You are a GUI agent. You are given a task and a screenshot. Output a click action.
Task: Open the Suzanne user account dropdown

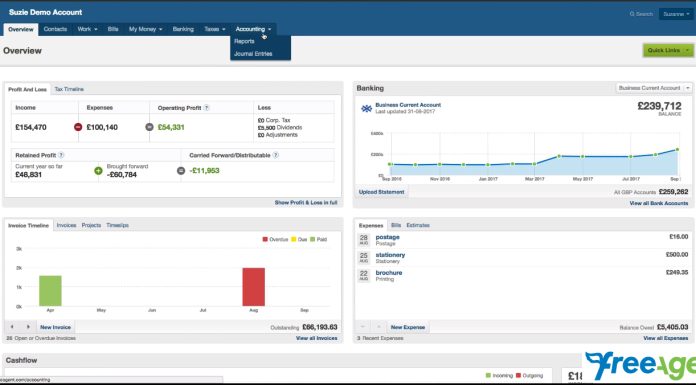(x=676, y=14)
